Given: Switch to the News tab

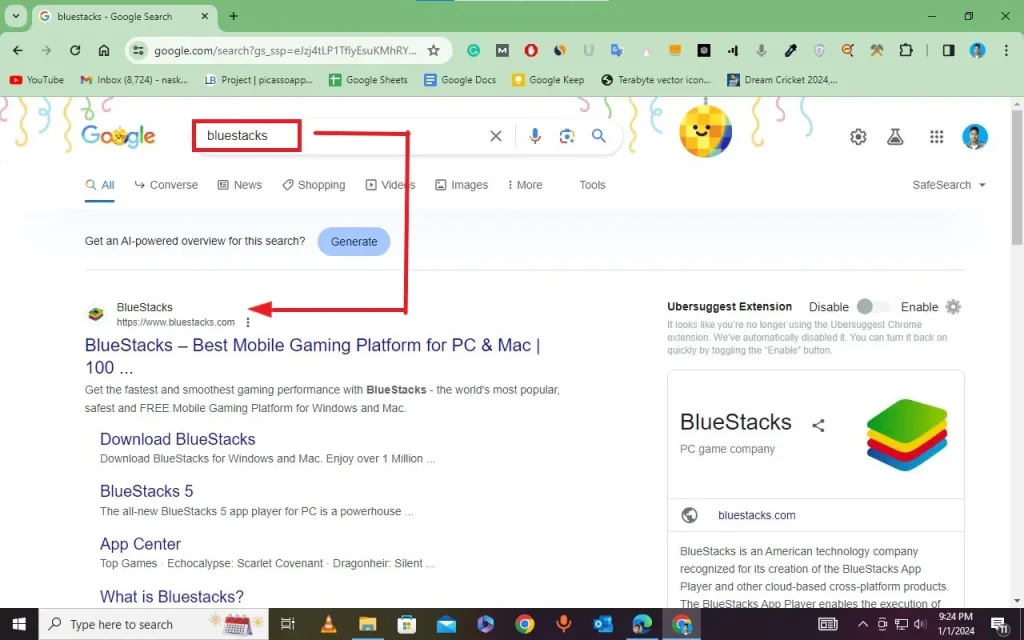Looking at the screenshot, I should 240,185.
